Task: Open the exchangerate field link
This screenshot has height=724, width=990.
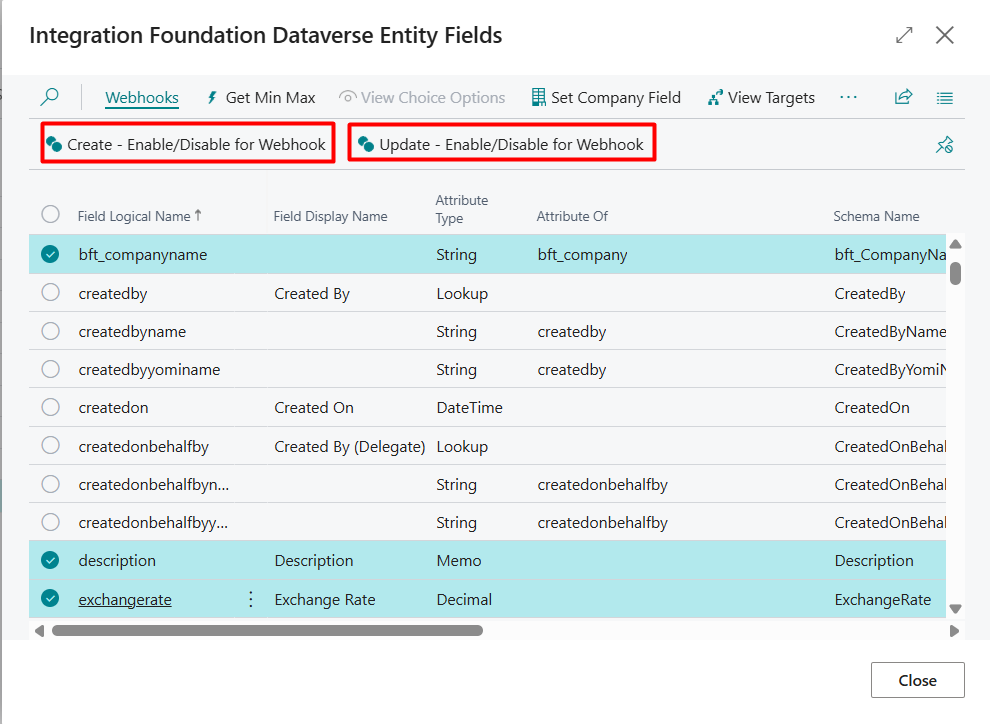Action: pos(125,600)
